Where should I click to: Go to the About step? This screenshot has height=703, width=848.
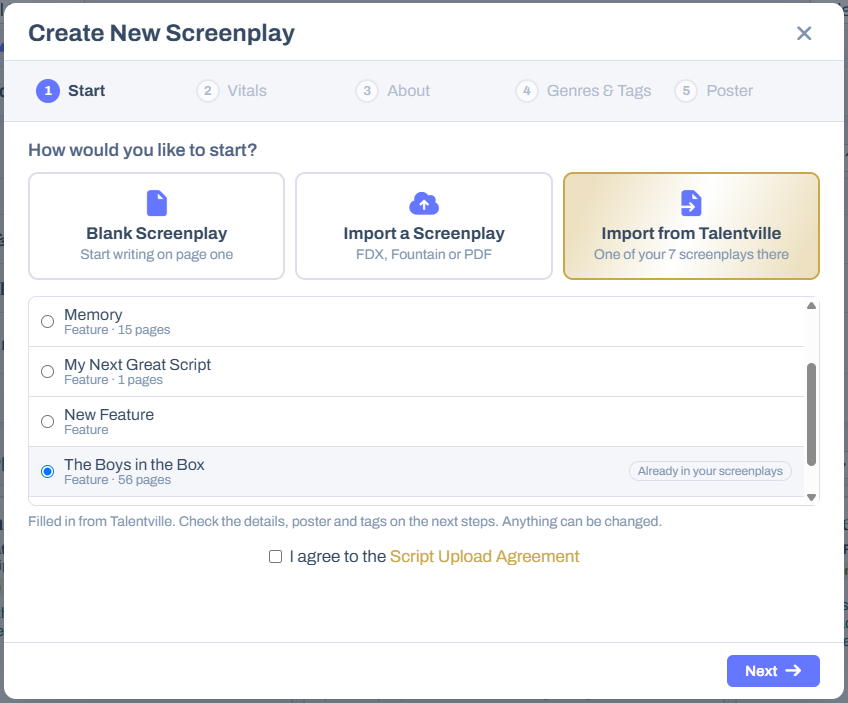click(x=393, y=91)
